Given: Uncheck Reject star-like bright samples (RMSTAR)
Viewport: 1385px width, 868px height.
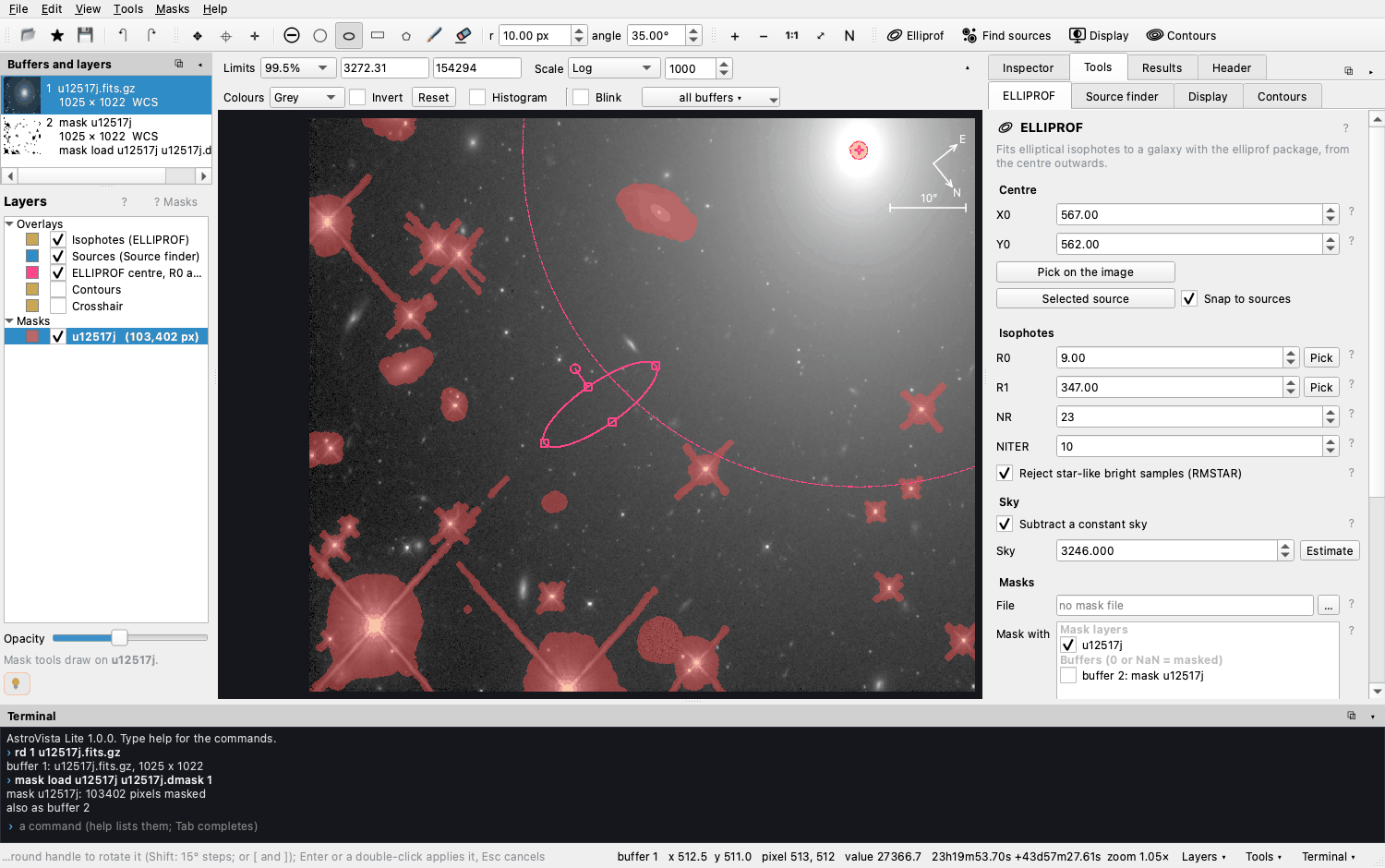Looking at the screenshot, I should tap(1005, 473).
